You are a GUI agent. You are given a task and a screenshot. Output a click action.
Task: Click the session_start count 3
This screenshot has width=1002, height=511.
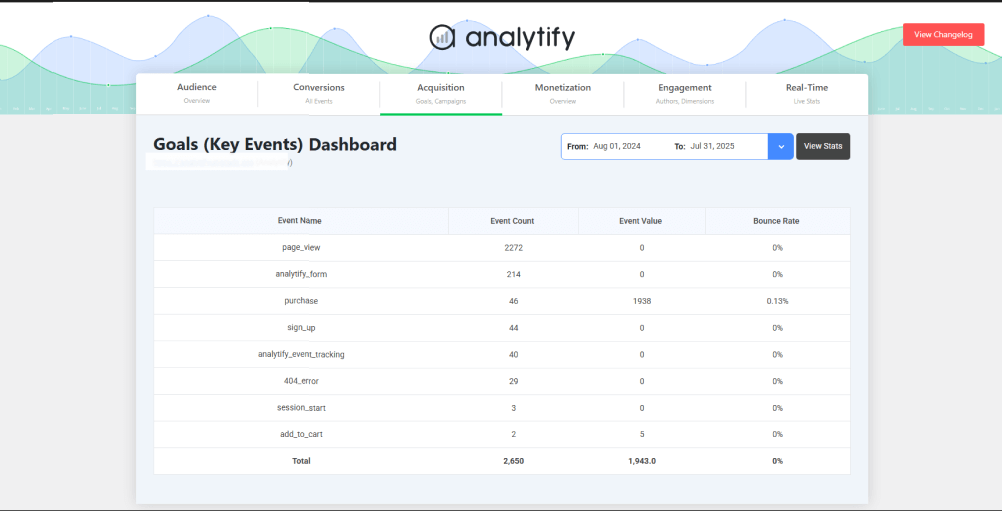513,408
